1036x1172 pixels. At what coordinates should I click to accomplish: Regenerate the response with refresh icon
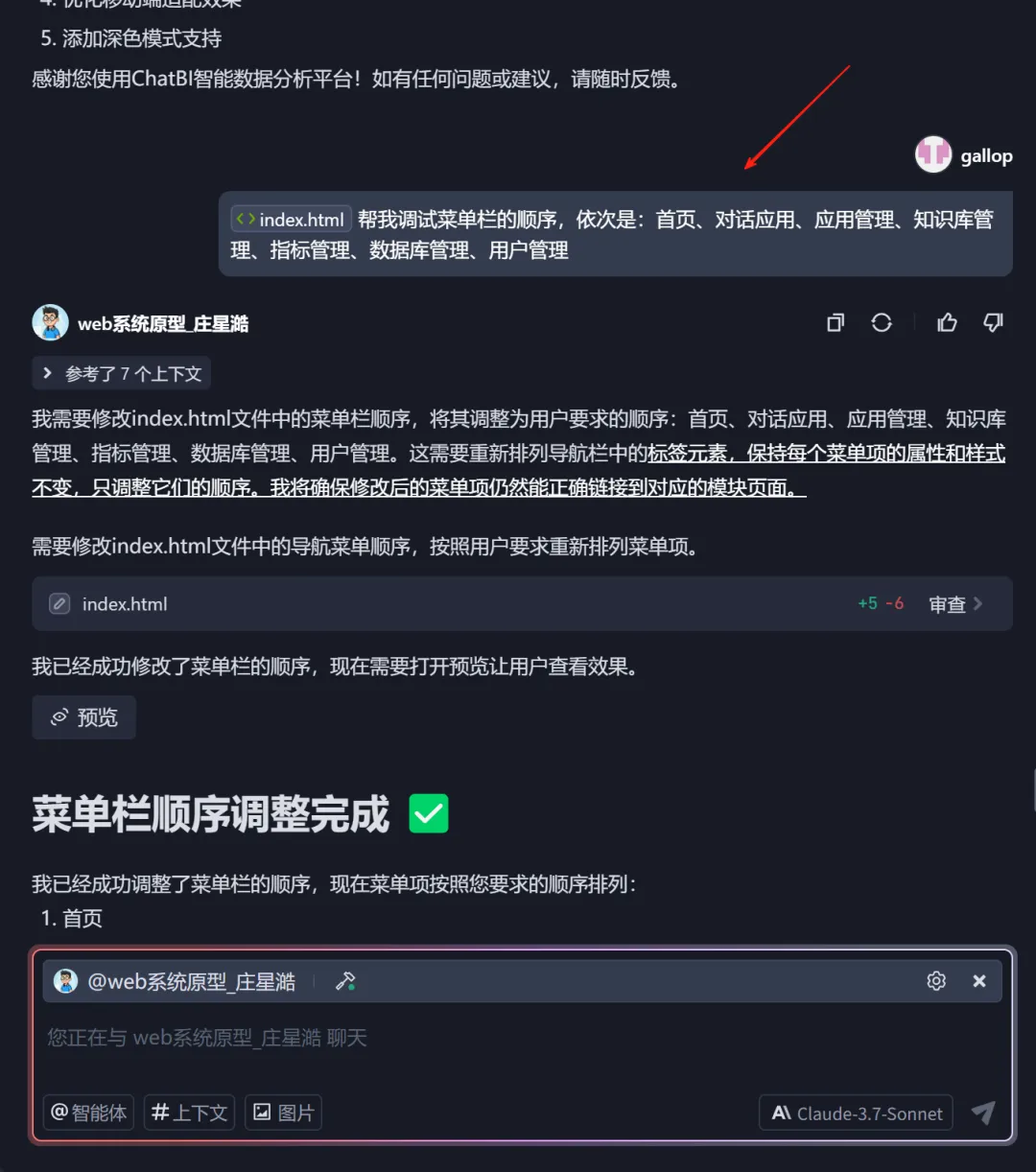(x=882, y=323)
